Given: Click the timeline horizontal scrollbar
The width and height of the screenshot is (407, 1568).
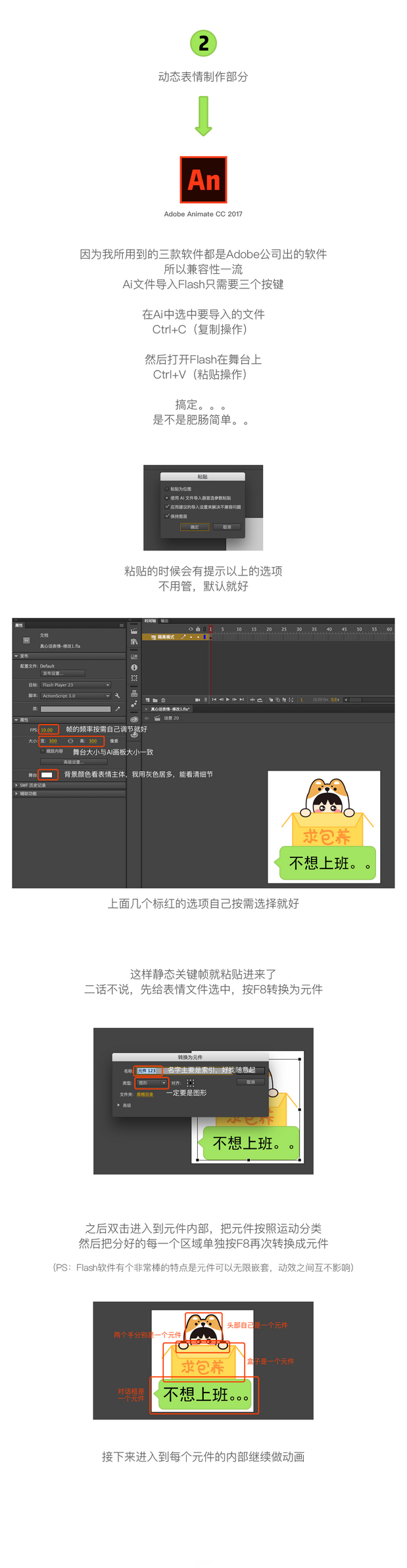Looking at the screenshot, I should [368, 700].
